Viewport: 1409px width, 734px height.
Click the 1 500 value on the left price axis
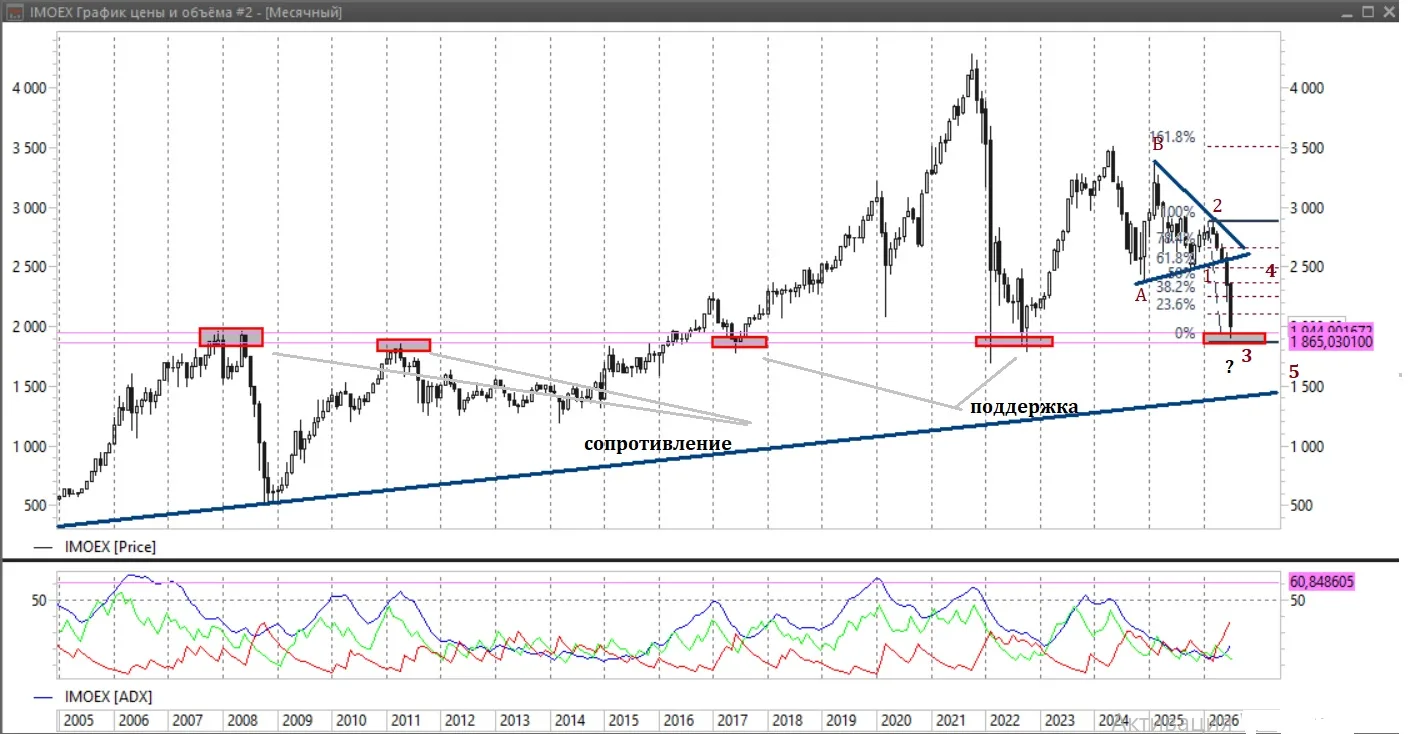28,387
